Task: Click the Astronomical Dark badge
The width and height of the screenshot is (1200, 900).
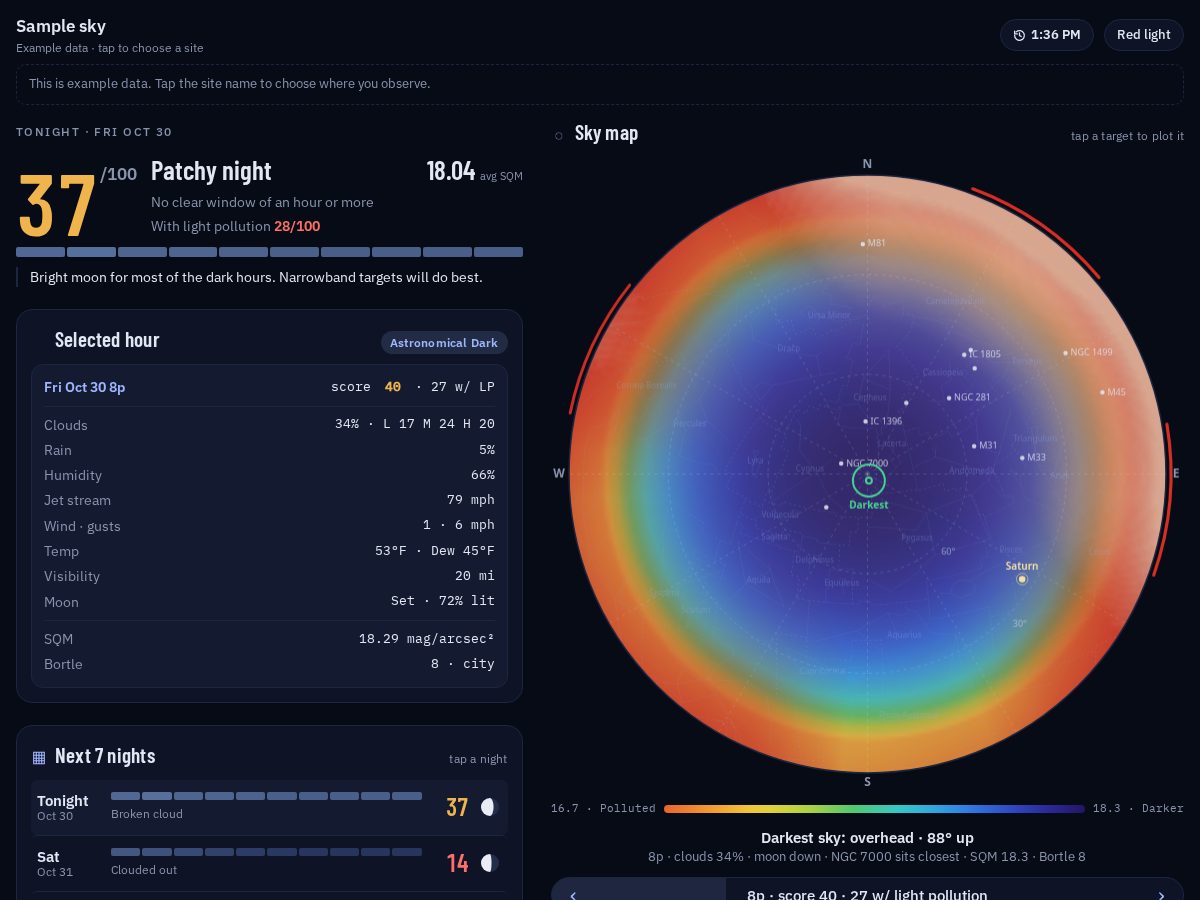Action: (x=444, y=343)
